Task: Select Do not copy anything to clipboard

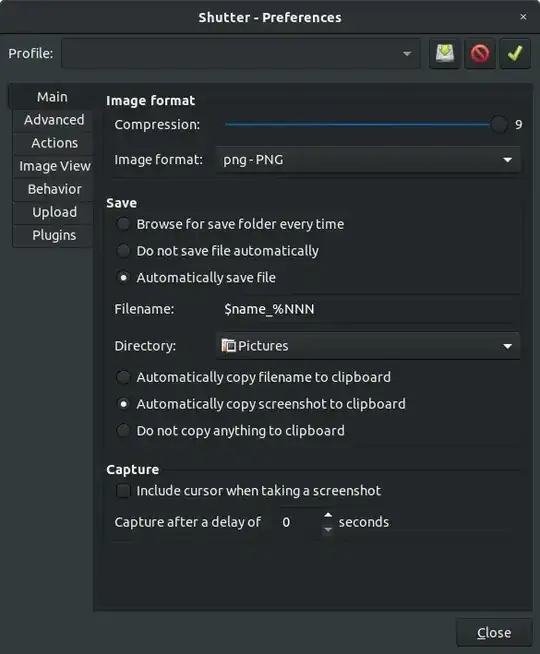Action: coord(123,430)
